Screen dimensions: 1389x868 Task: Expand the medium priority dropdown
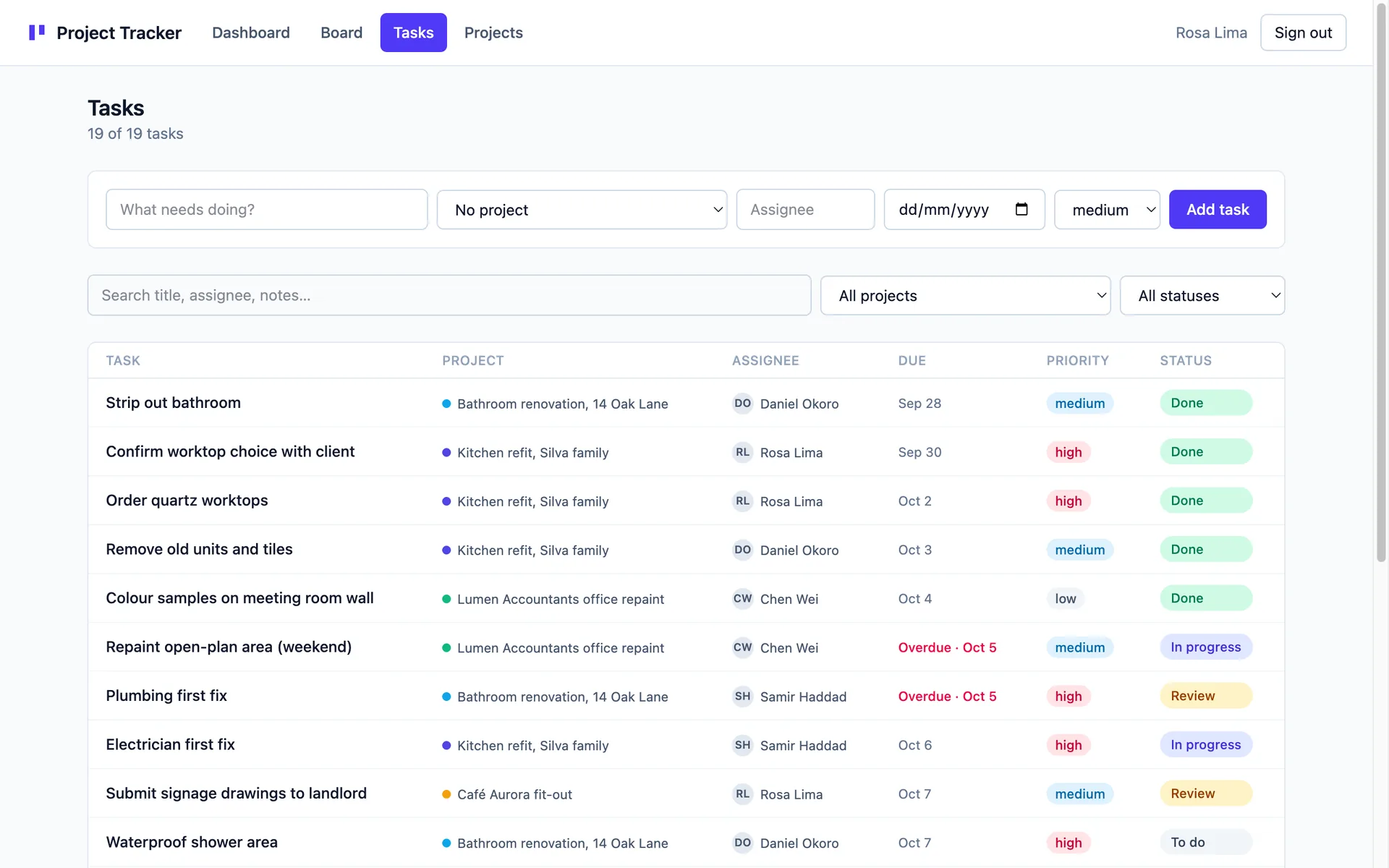coord(1107,210)
